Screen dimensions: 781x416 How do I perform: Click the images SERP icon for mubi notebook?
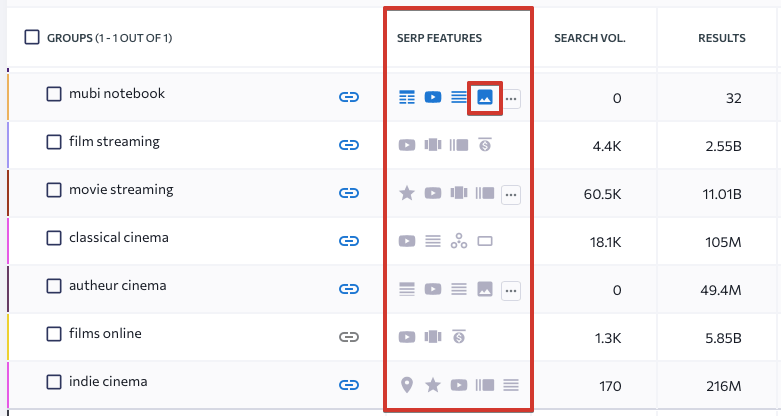tap(485, 98)
